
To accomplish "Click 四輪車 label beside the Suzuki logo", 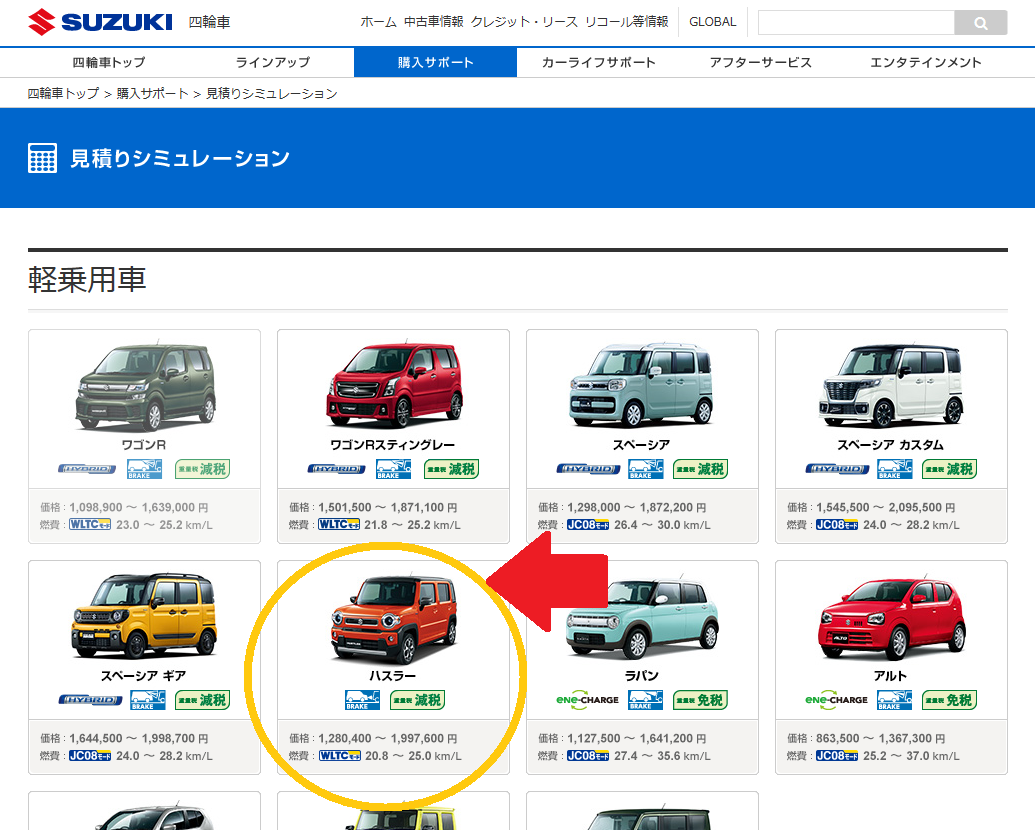I will click(209, 22).
